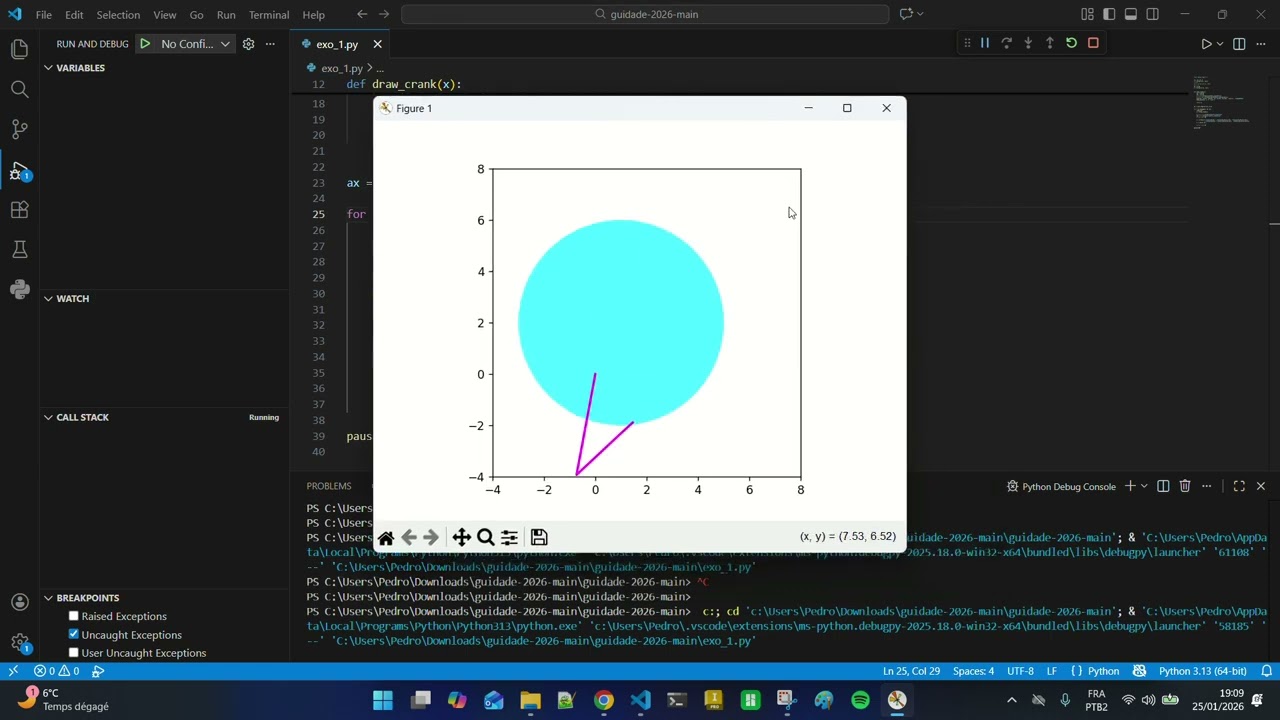Select the Zoom to rectangle tool
The height and width of the screenshot is (720, 1280).
click(486, 538)
